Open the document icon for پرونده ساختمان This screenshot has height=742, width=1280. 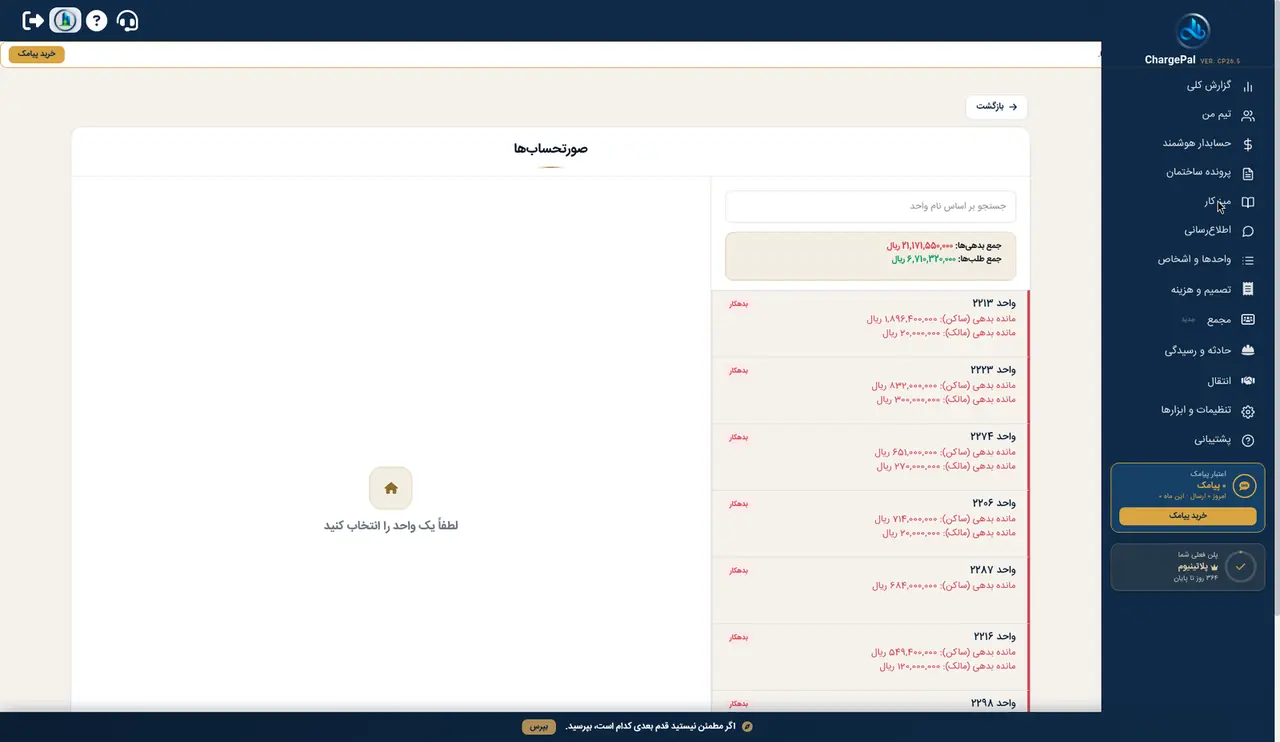(x=1247, y=173)
